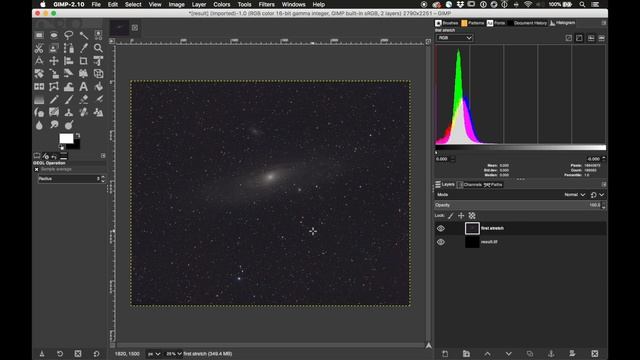Anchor the floating layer button
This screenshot has height=360, width=640.
point(551,353)
